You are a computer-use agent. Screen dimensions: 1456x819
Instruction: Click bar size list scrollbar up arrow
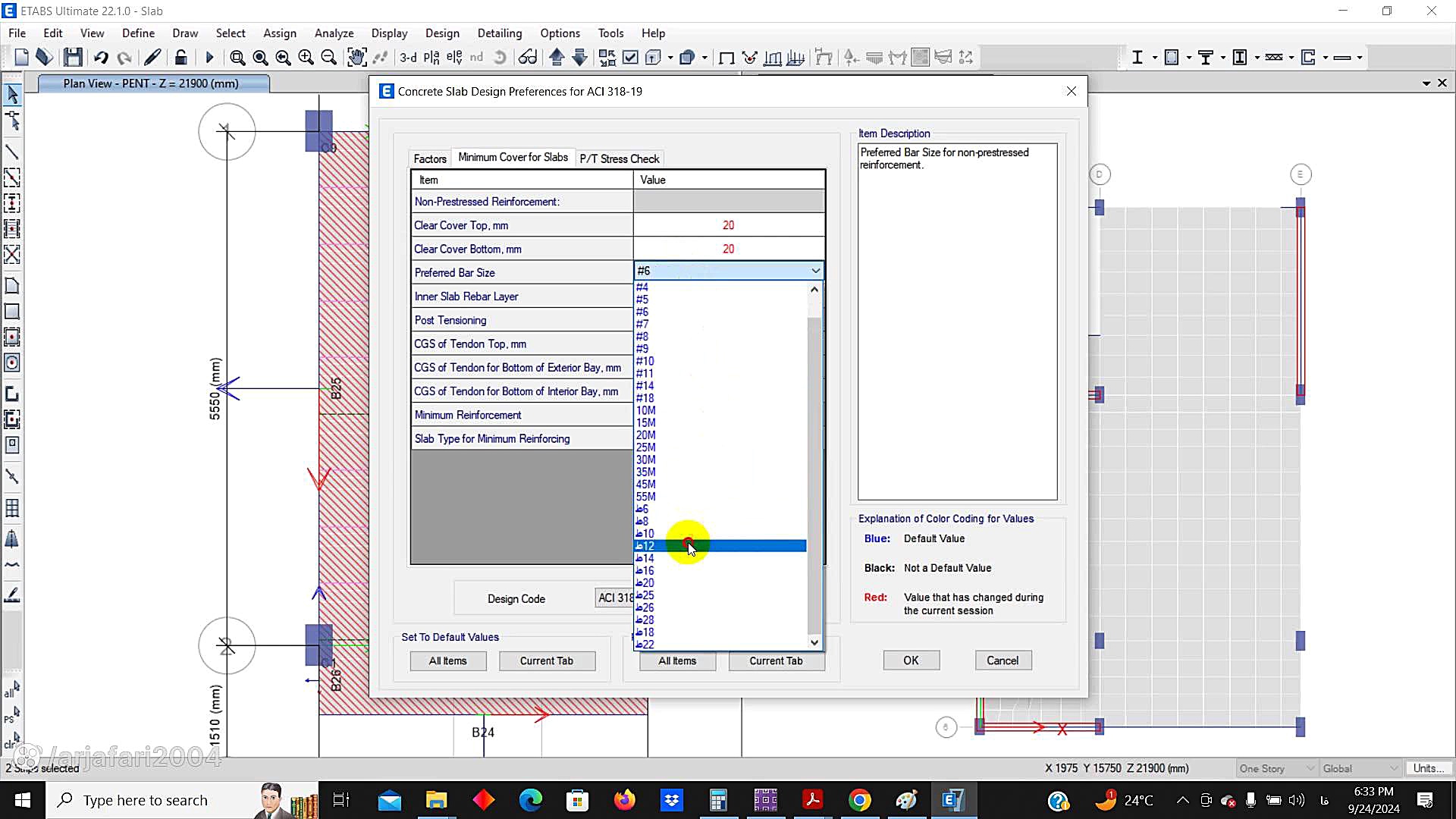(814, 289)
